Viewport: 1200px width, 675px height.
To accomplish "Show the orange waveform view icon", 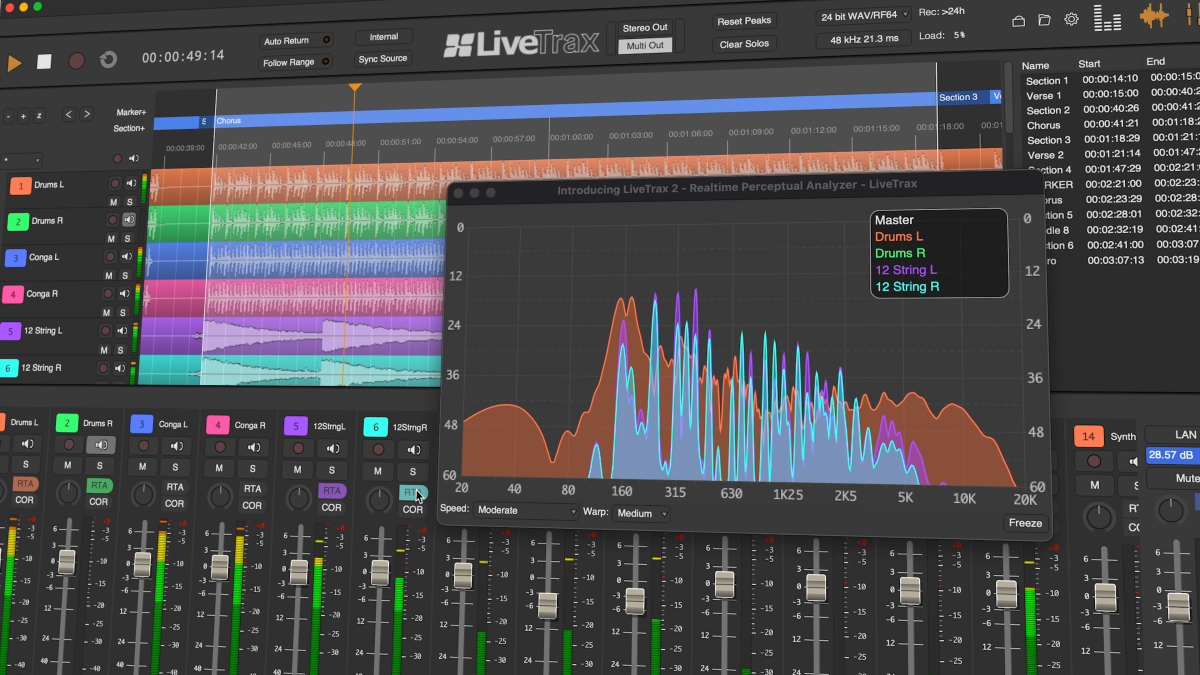I will 1154,17.
